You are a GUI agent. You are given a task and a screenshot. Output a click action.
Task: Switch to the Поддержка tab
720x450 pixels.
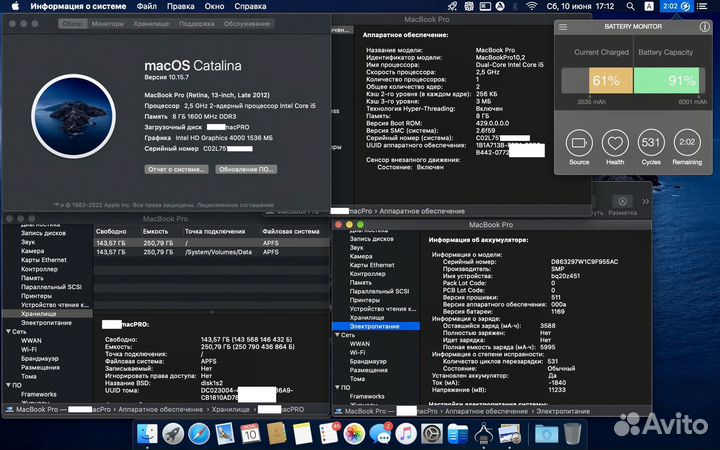pyautogui.click(x=197, y=24)
